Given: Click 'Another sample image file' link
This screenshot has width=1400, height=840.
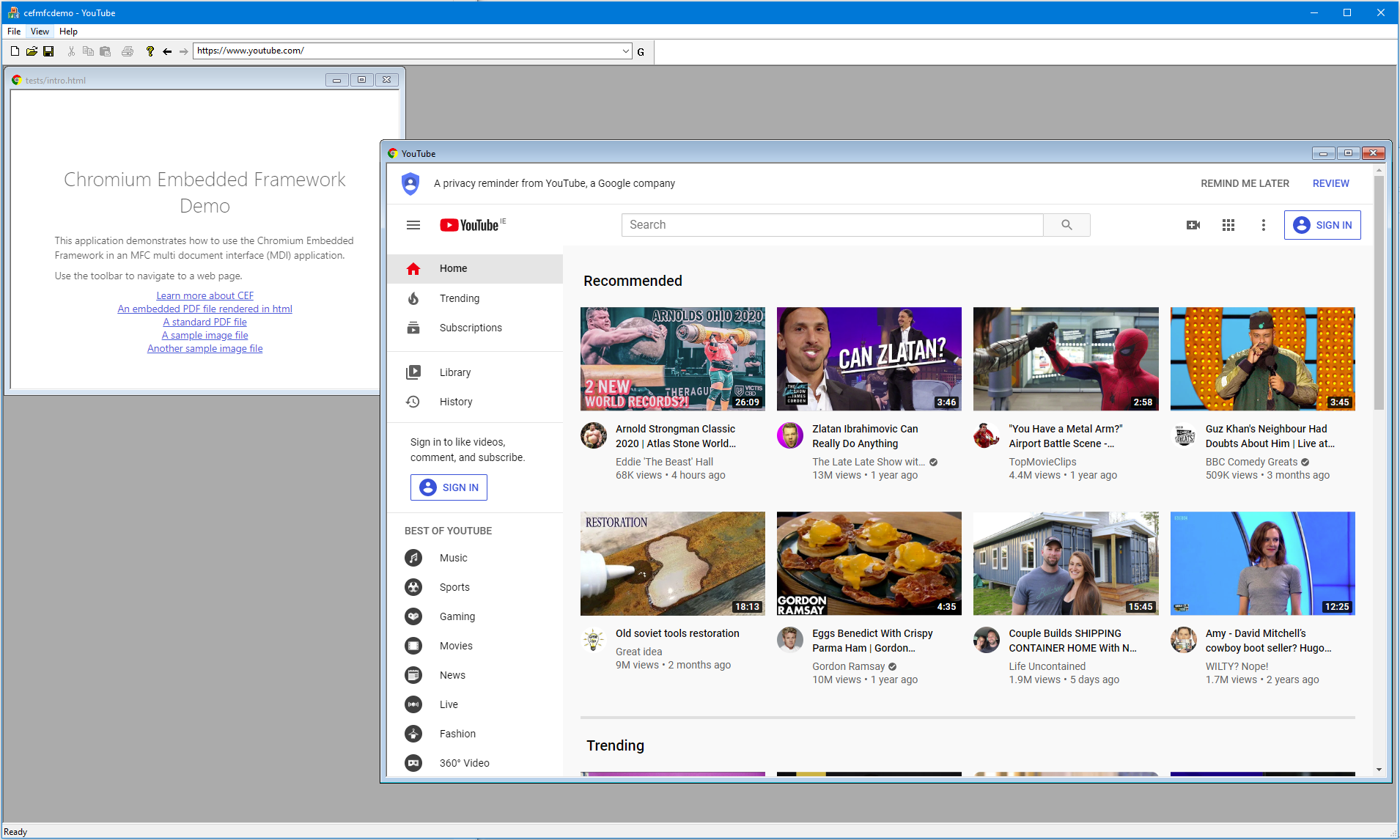Looking at the screenshot, I should [205, 348].
